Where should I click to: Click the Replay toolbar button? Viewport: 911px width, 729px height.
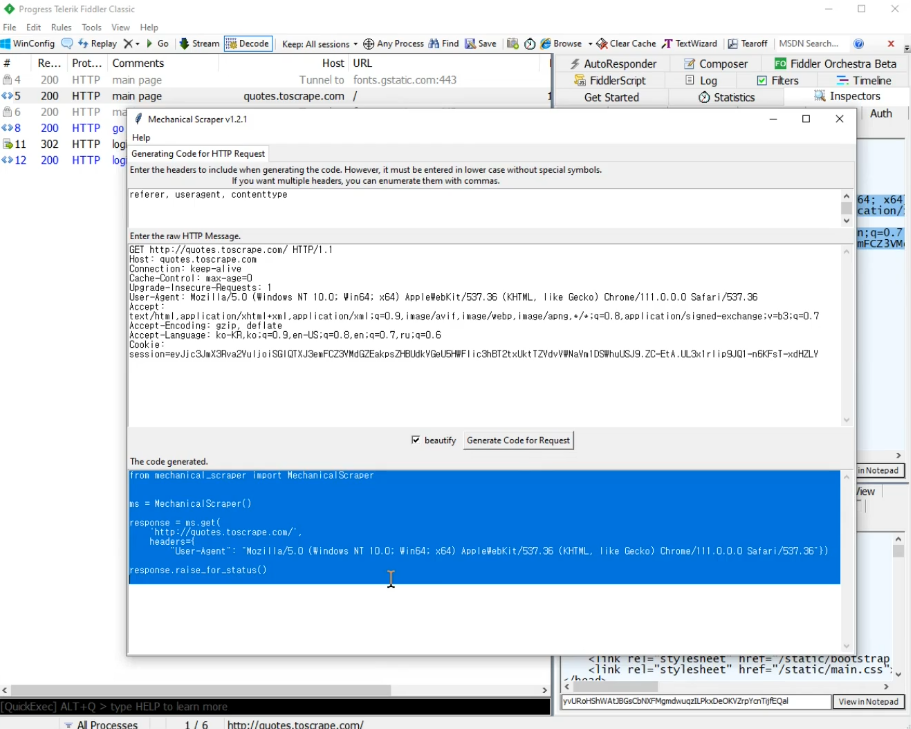(97, 44)
